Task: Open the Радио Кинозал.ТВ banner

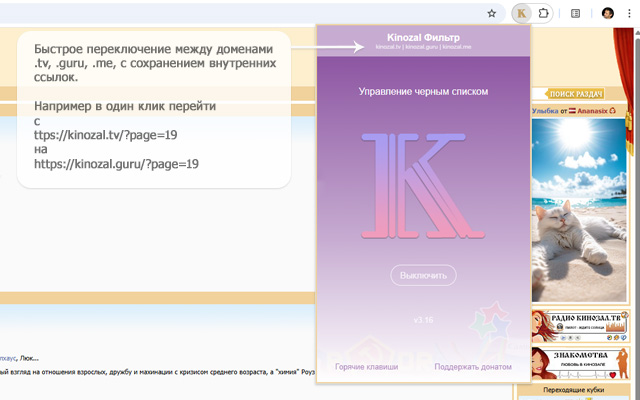Action: click(x=580, y=326)
